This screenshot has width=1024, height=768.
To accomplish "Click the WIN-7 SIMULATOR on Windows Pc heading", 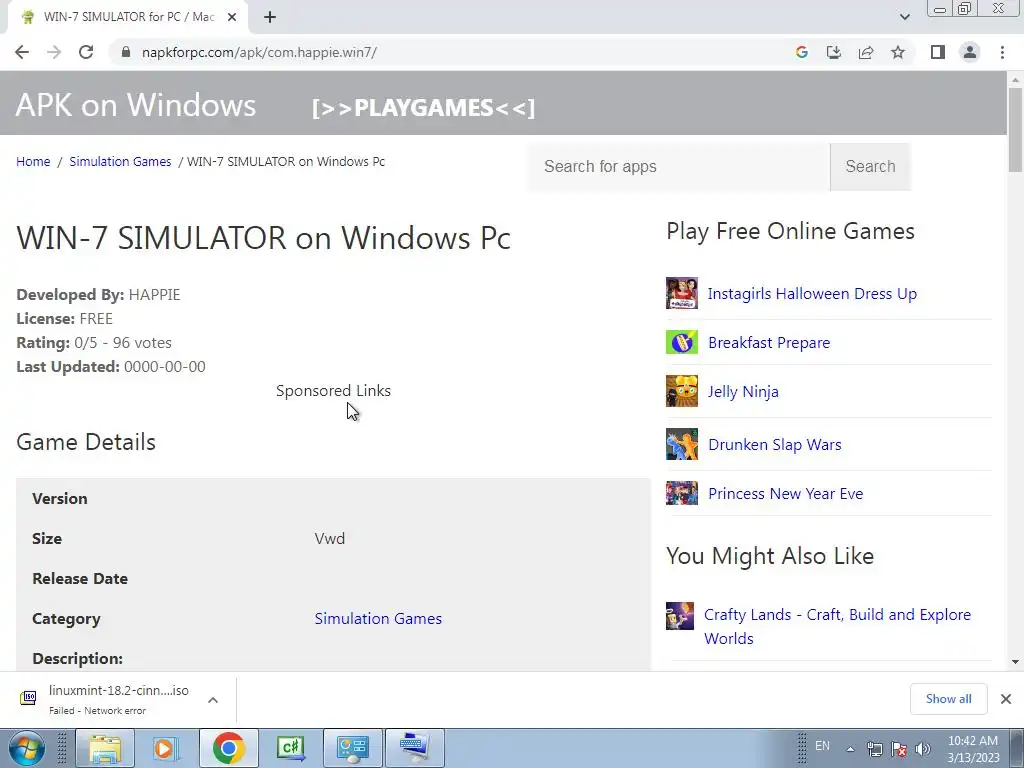I will click(263, 238).
